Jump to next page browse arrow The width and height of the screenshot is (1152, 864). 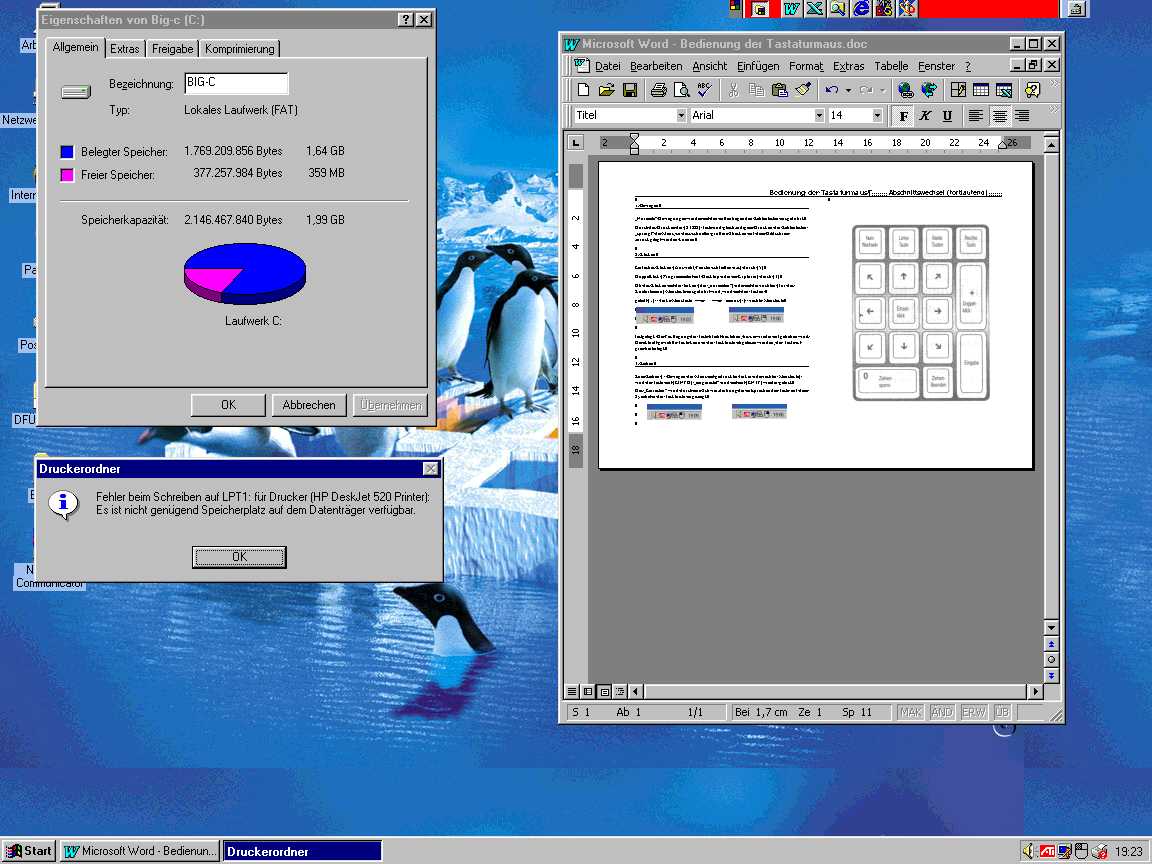pos(1051,675)
